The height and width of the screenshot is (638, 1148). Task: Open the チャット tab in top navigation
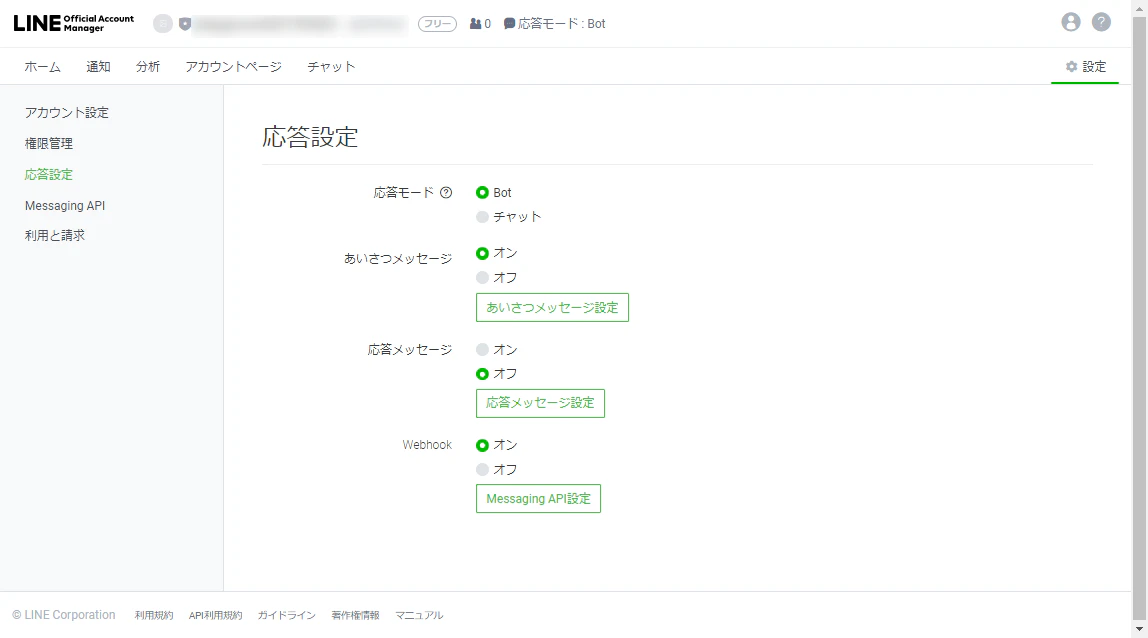[x=331, y=67]
